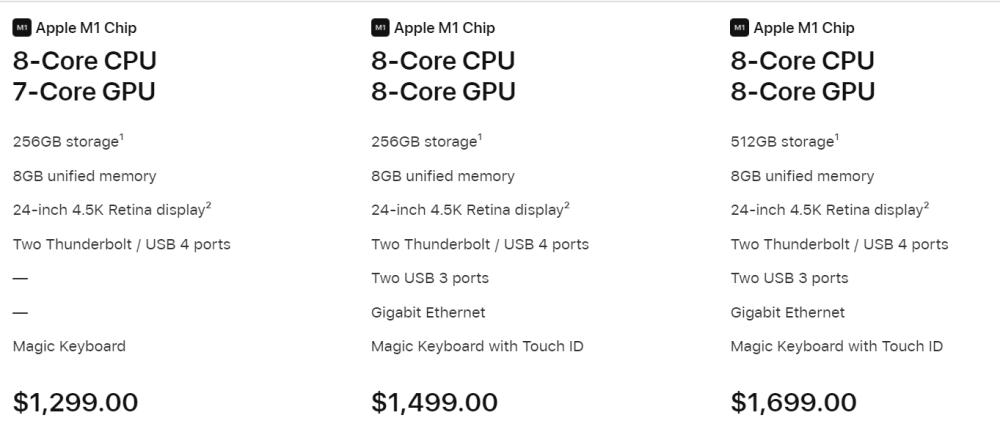Click Gigabit Ethernet in the $1,499.00 column
Screen dimensions: 1000x429
click(428, 312)
